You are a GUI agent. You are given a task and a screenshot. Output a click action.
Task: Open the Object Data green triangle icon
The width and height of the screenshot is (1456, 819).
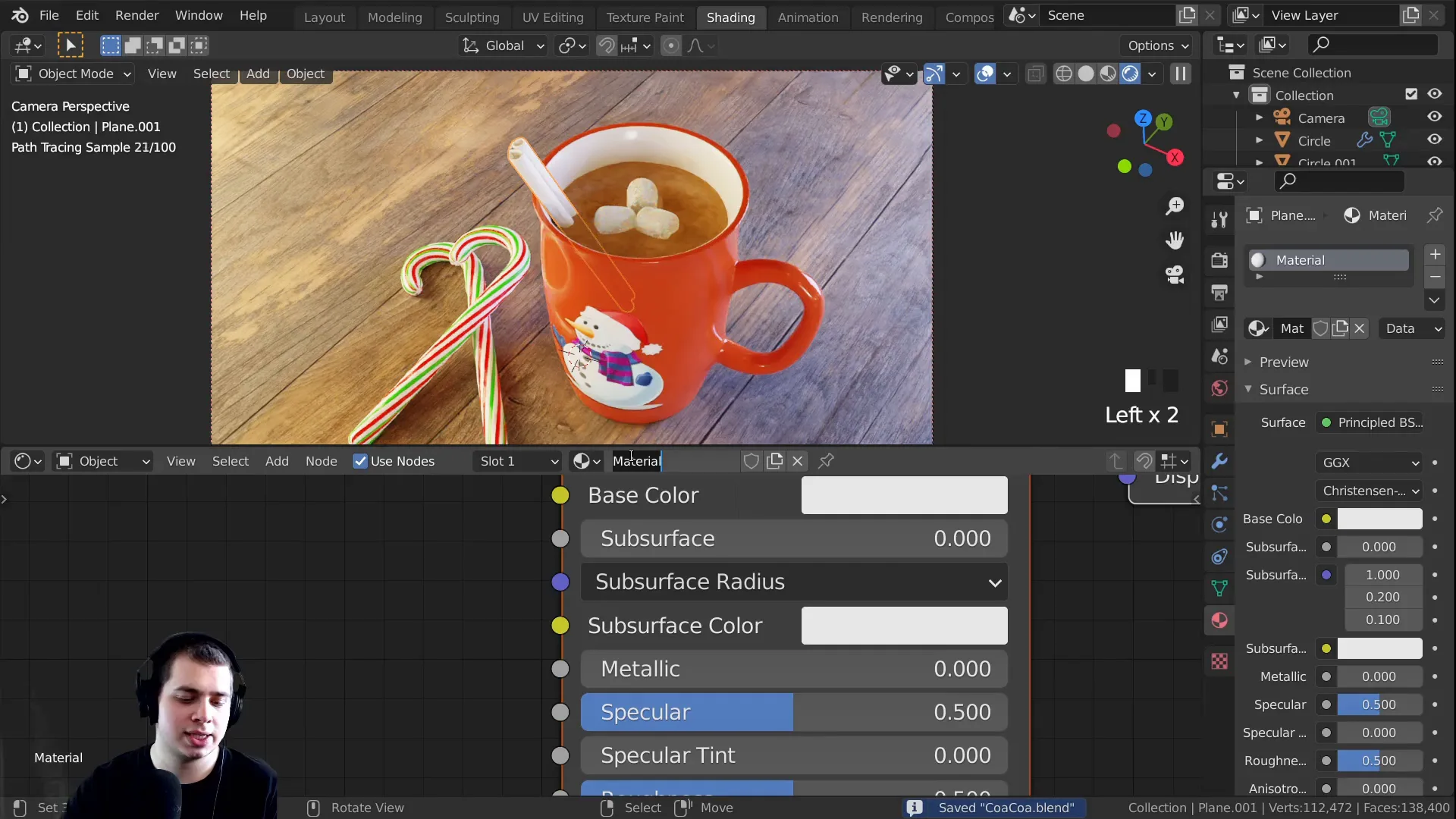click(1219, 588)
